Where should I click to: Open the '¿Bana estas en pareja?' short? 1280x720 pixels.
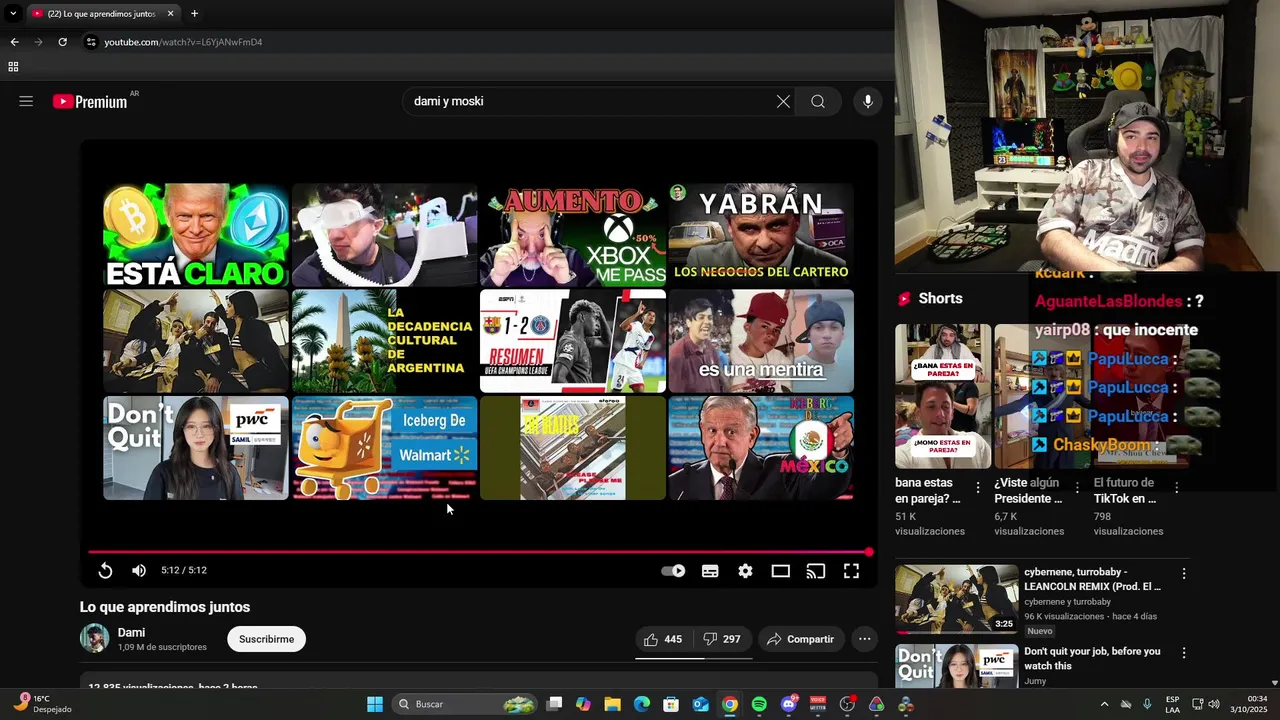[943, 396]
